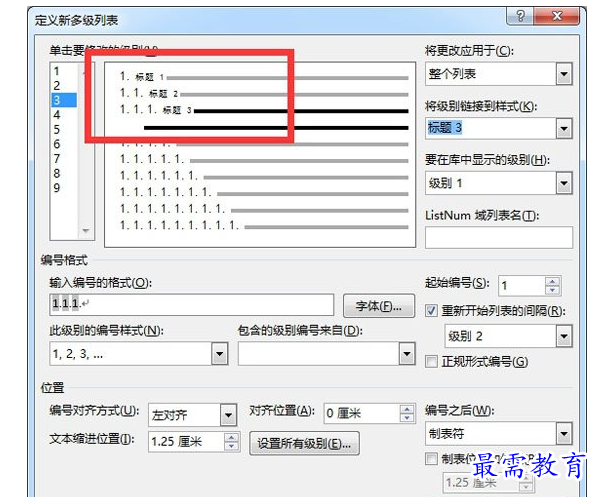This screenshot has width=594, height=497.
Task: Click the 1.1.1. 标题 3 line in preview
Action: [x=264, y=110]
